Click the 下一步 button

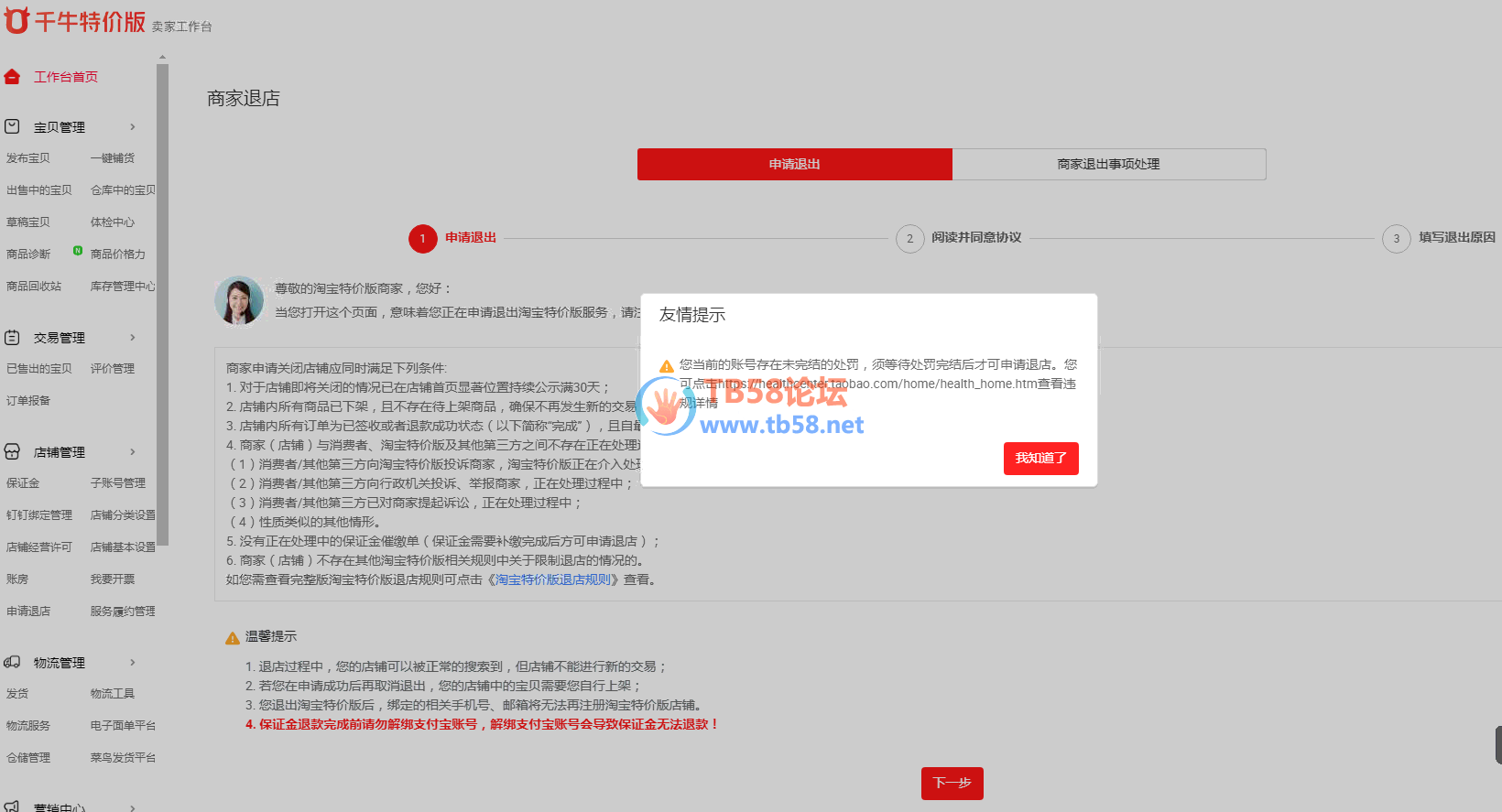(x=952, y=784)
